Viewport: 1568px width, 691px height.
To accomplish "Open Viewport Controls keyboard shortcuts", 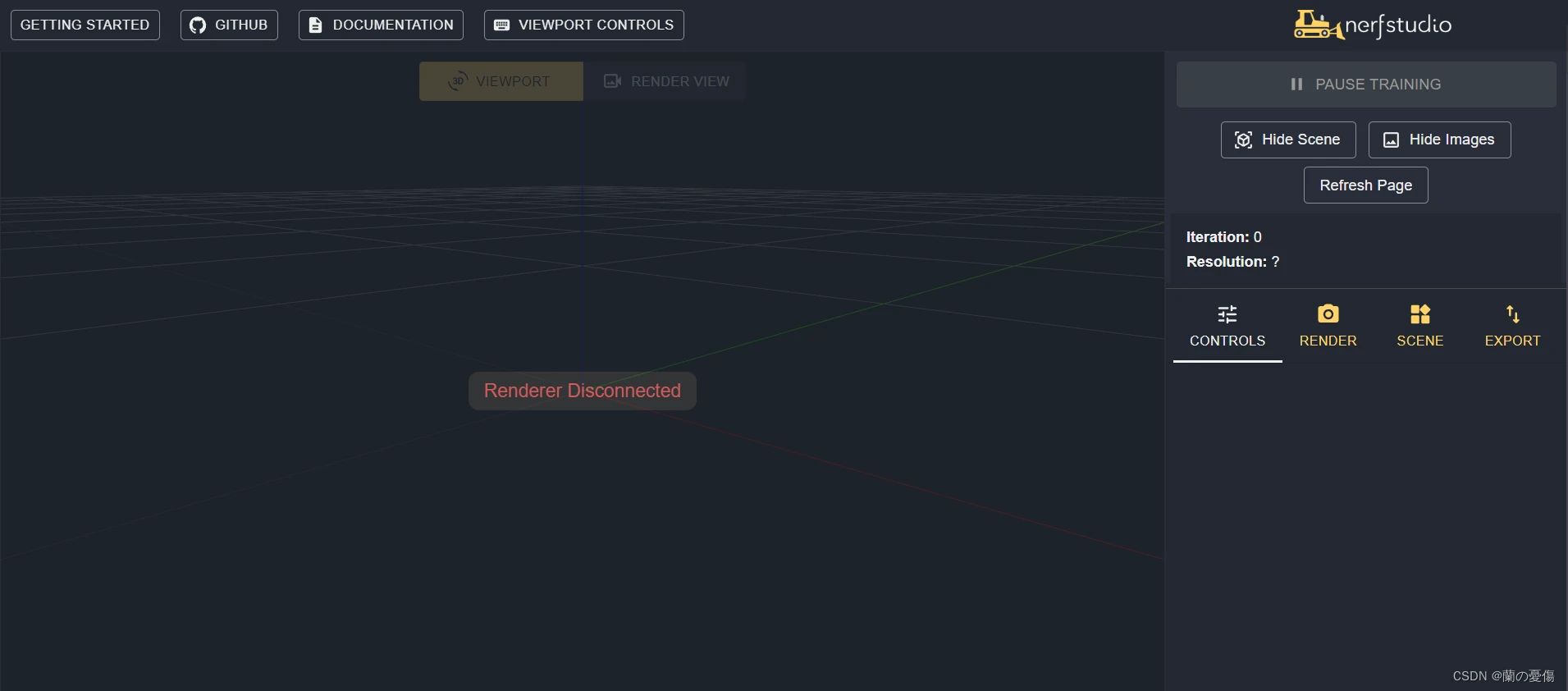I will [583, 25].
